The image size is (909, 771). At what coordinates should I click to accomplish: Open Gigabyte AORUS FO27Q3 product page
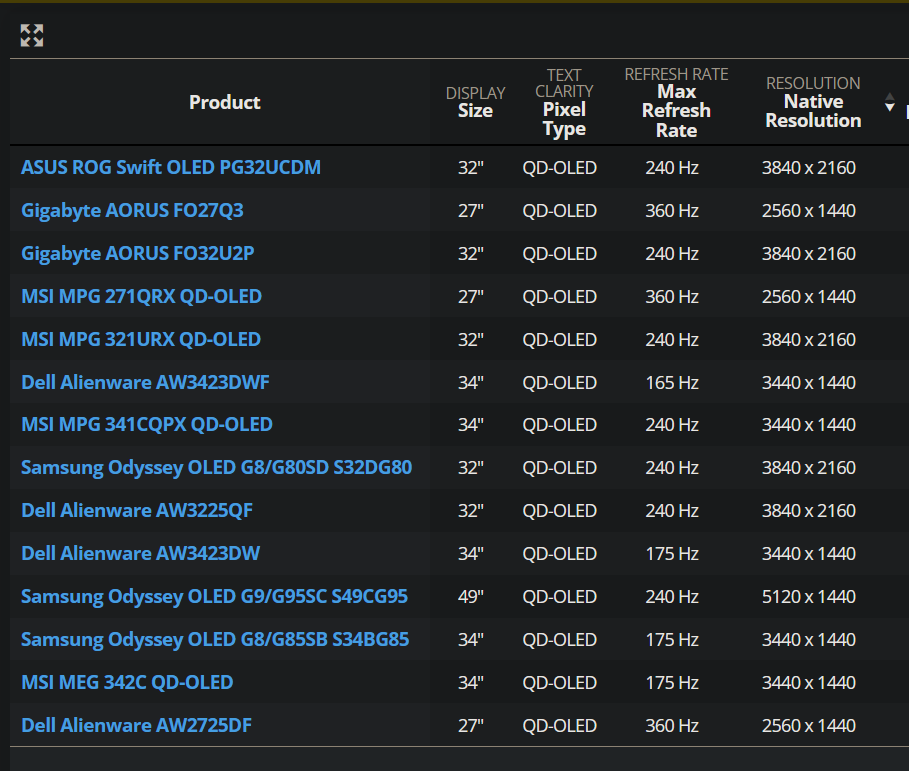tap(132, 210)
